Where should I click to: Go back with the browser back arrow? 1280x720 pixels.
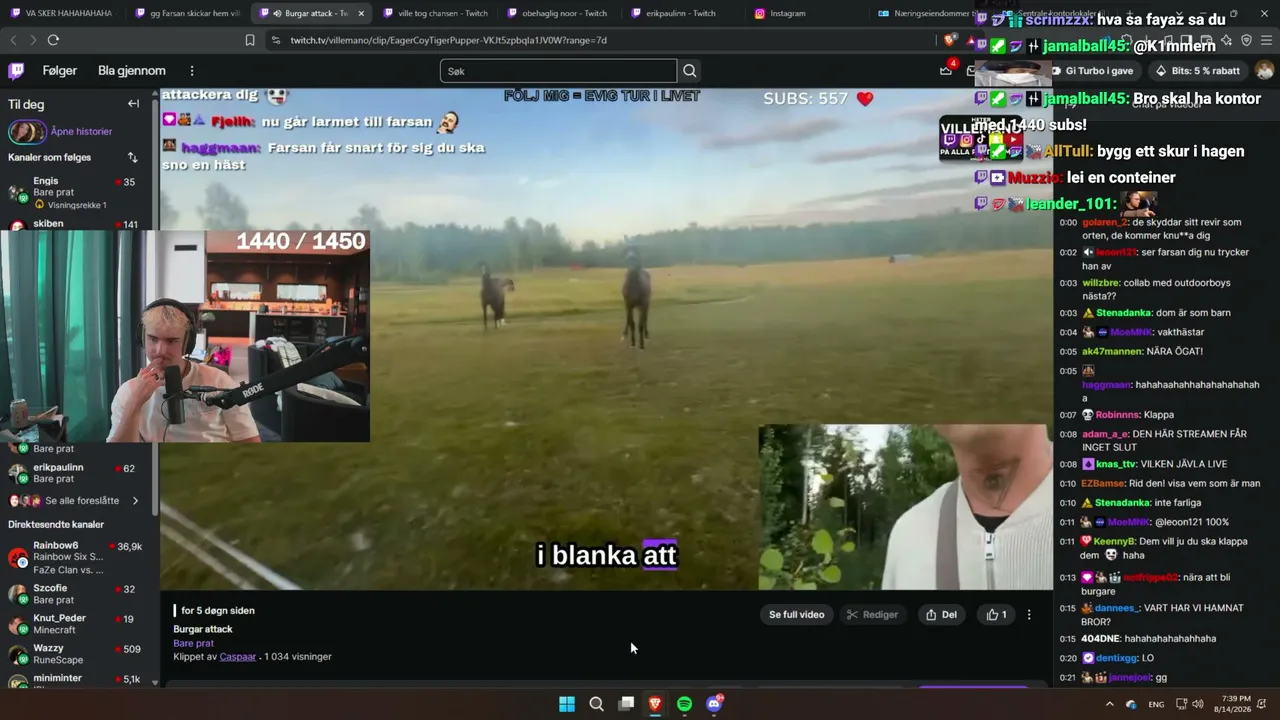13,40
